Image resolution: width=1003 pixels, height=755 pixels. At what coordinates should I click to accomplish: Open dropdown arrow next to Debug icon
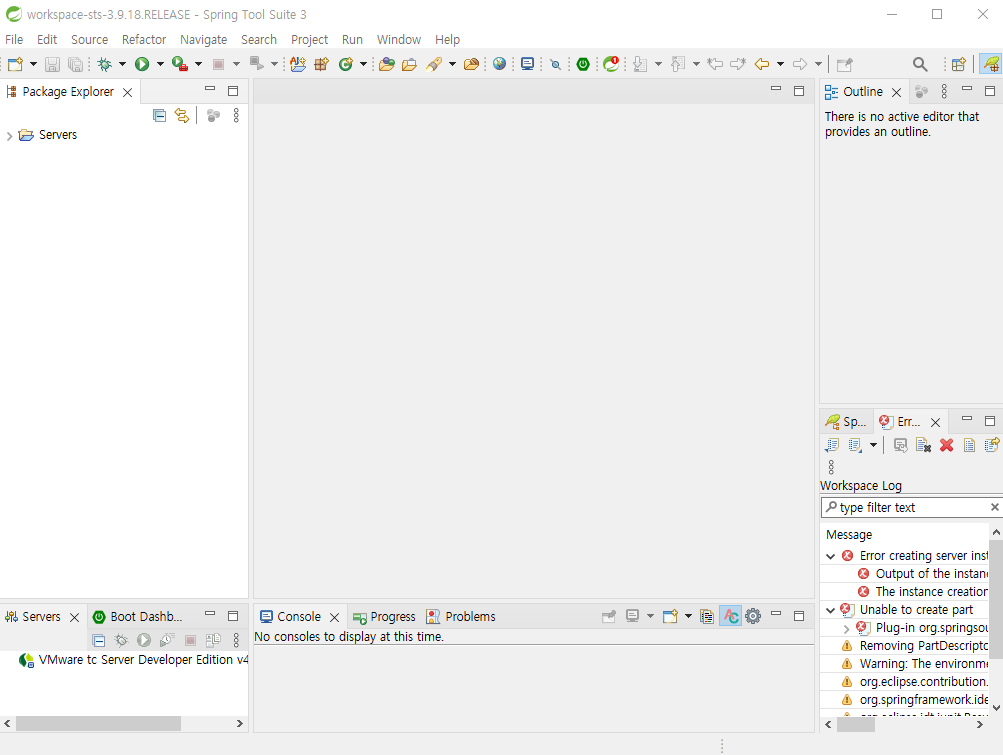coord(122,64)
